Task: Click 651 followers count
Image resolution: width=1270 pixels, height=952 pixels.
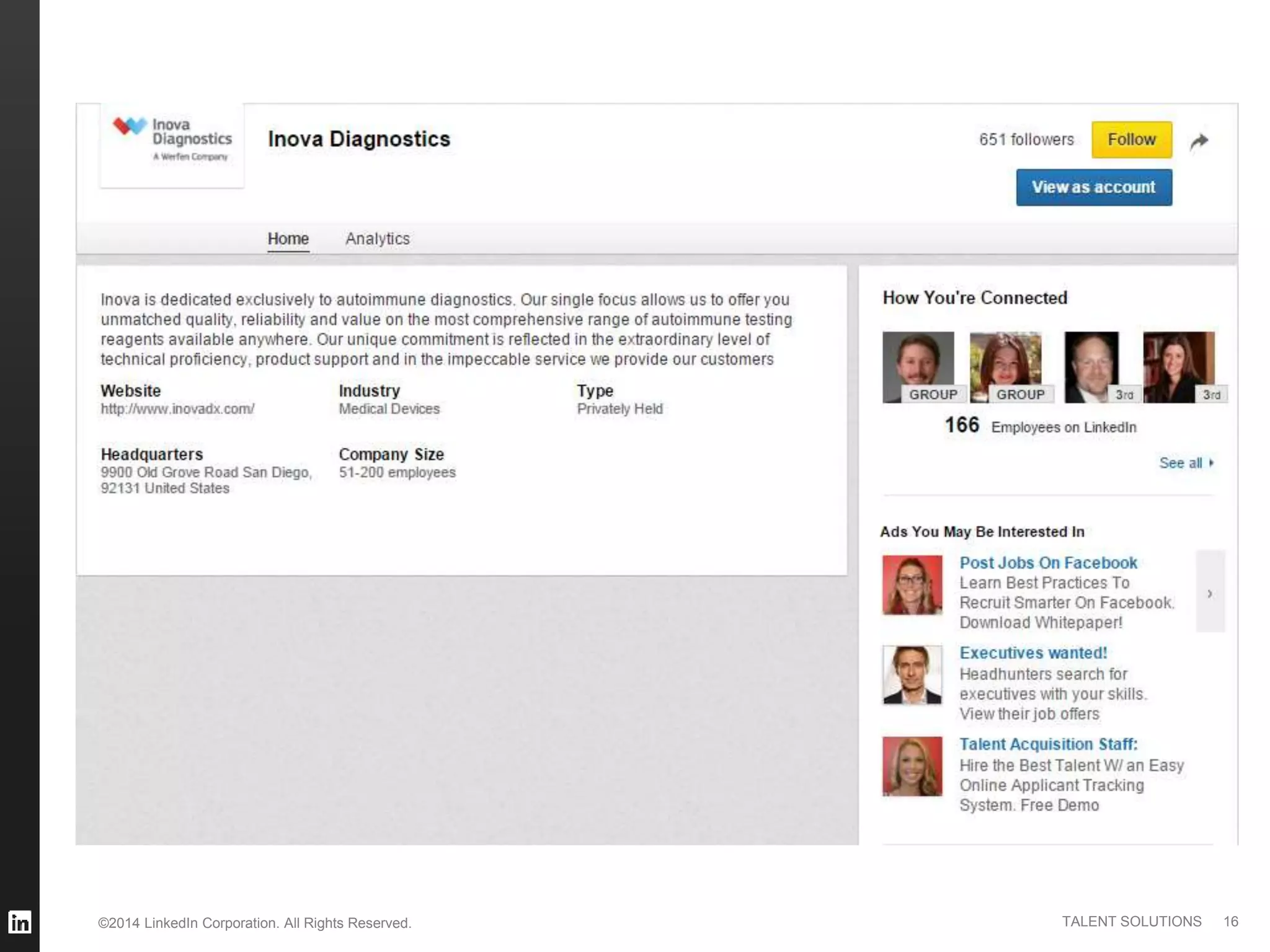Action: tap(1026, 139)
